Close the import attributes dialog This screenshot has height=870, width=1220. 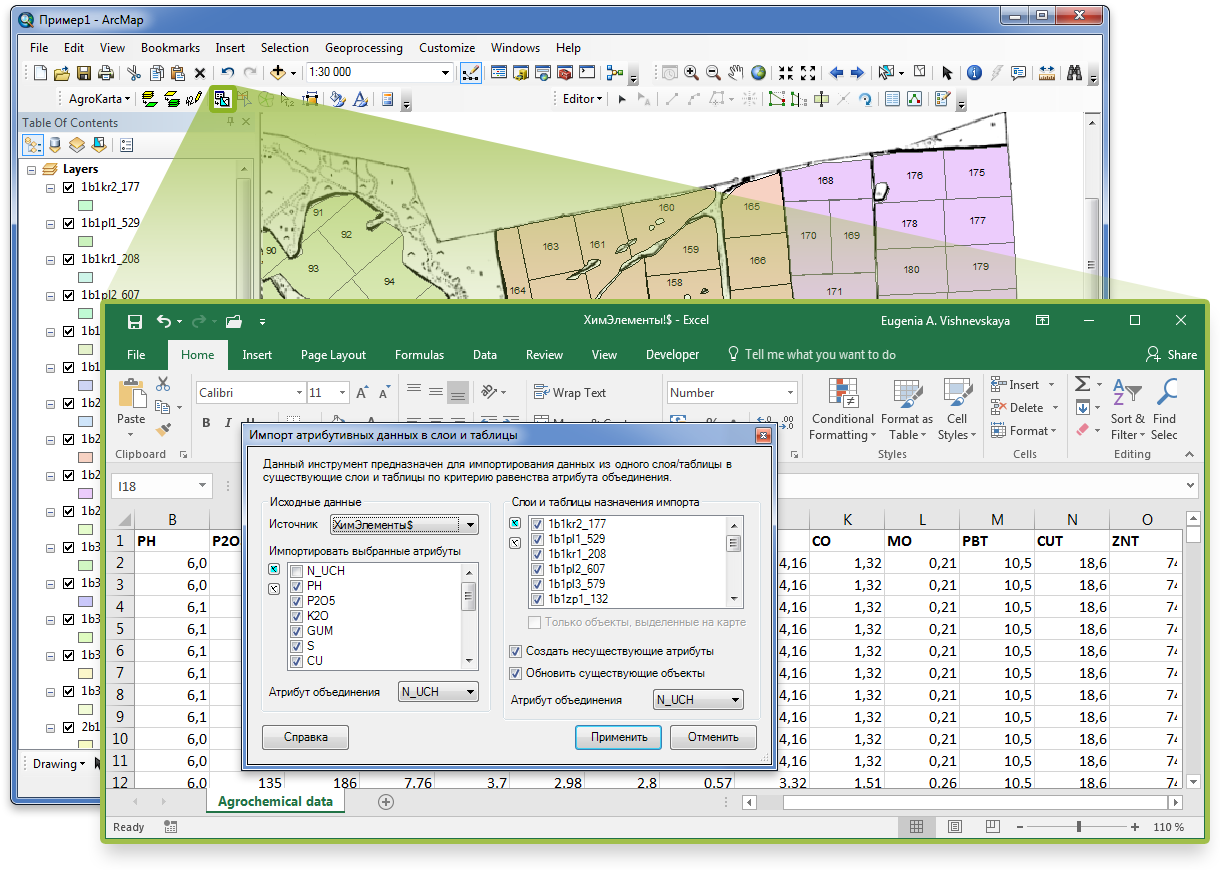tap(763, 436)
